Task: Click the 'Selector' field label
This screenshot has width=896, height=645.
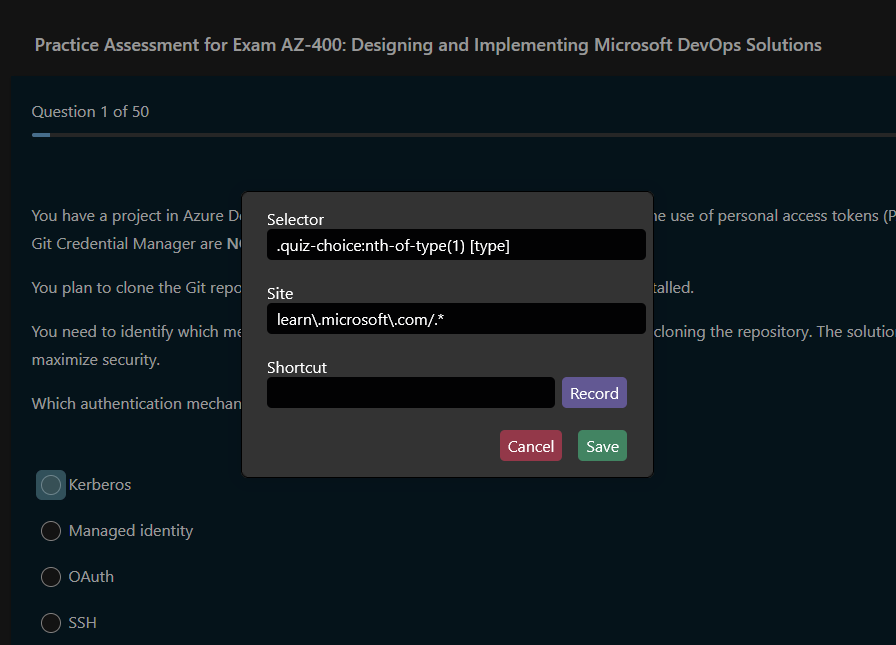Action: 295,219
